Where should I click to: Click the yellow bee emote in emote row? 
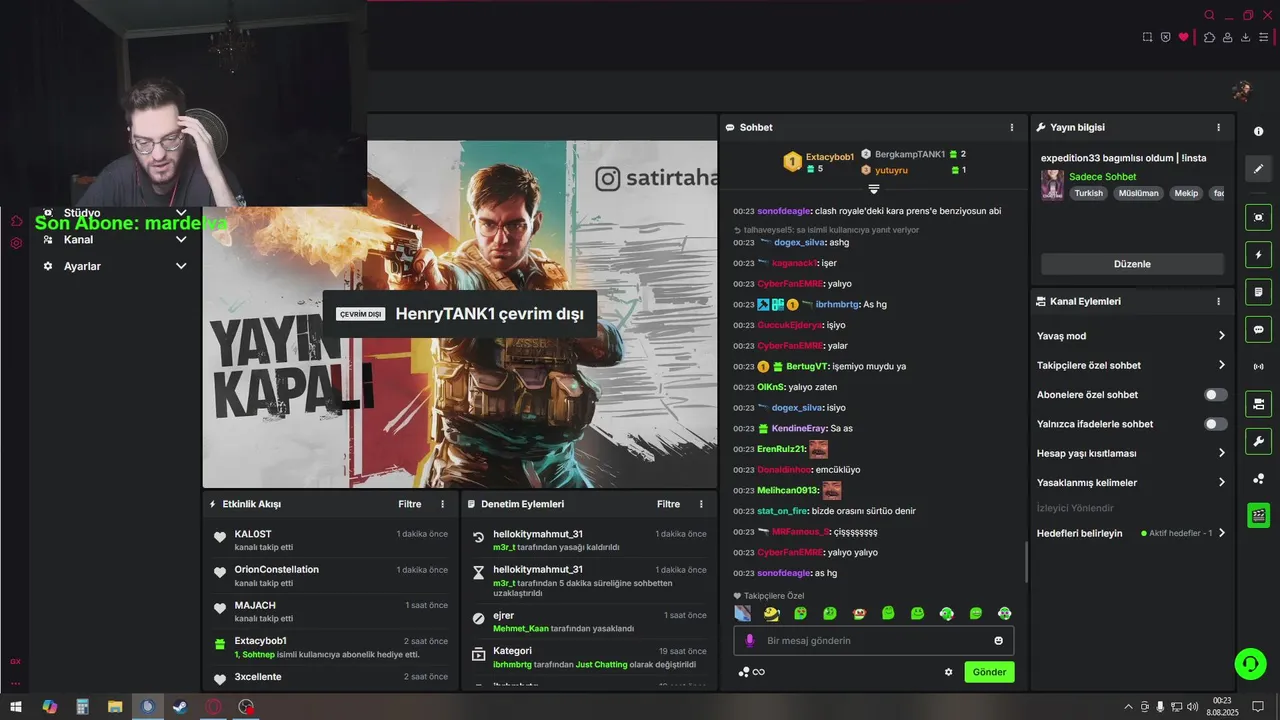pos(771,613)
